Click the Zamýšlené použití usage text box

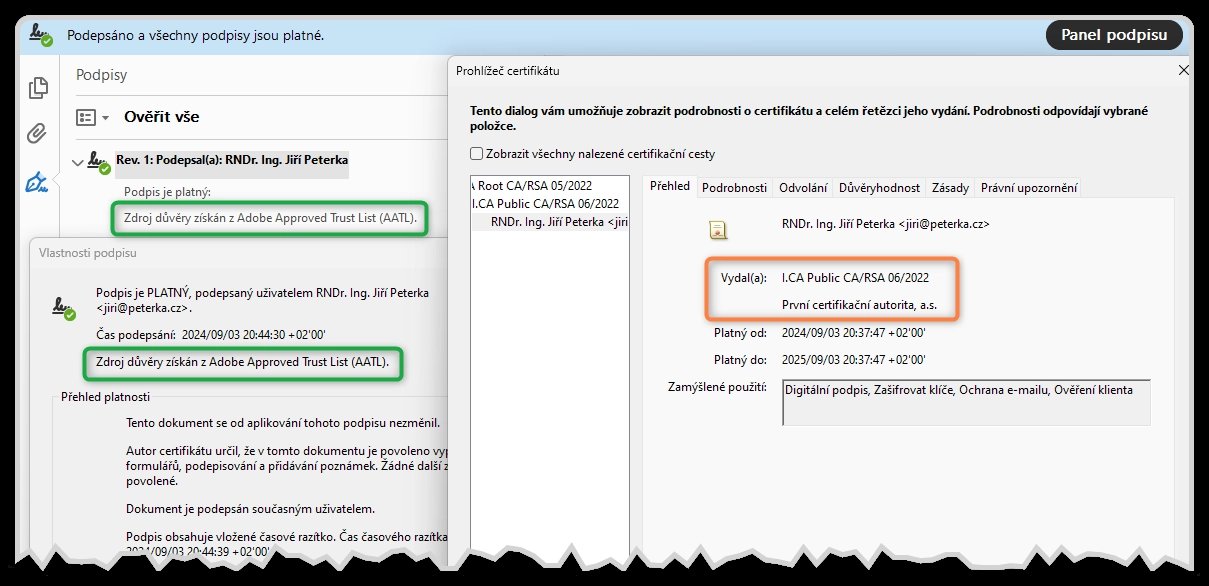click(966, 402)
